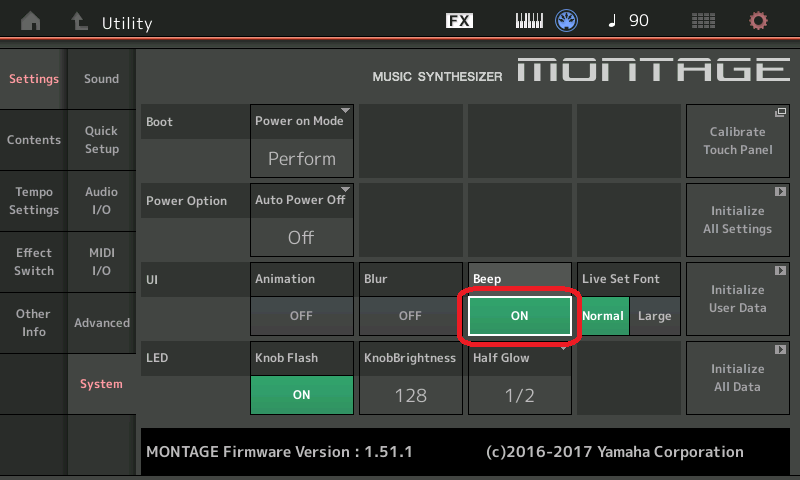
Task: Adjust the KnobBrightness value field 128
Action: pos(410,395)
